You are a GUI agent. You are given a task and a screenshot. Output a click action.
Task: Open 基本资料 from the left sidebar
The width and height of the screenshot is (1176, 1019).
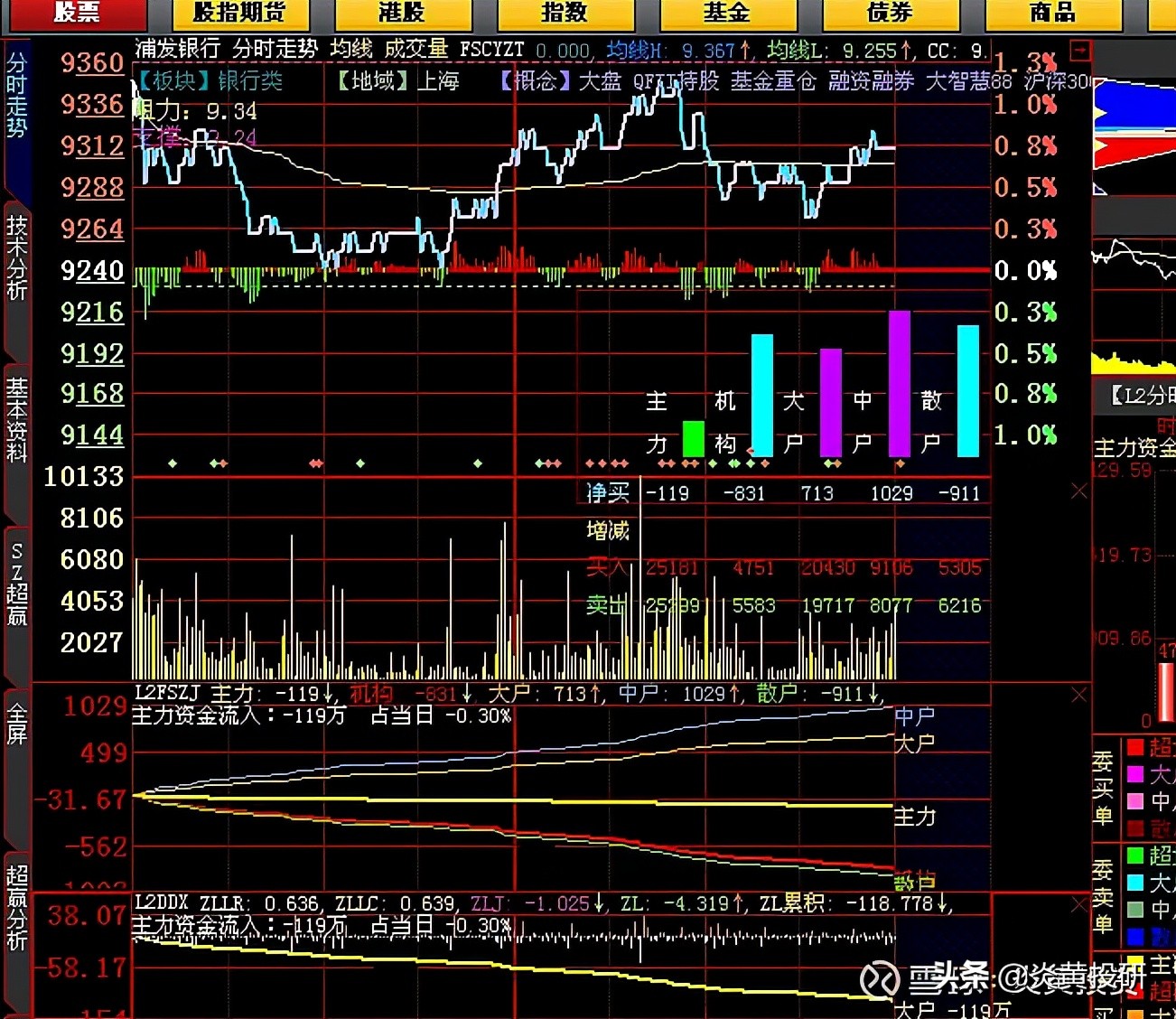click(17, 420)
